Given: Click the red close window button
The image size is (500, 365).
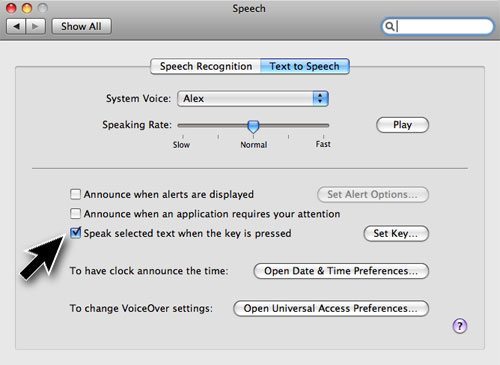Looking at the screenshot, I should click(x=11, y=8).
